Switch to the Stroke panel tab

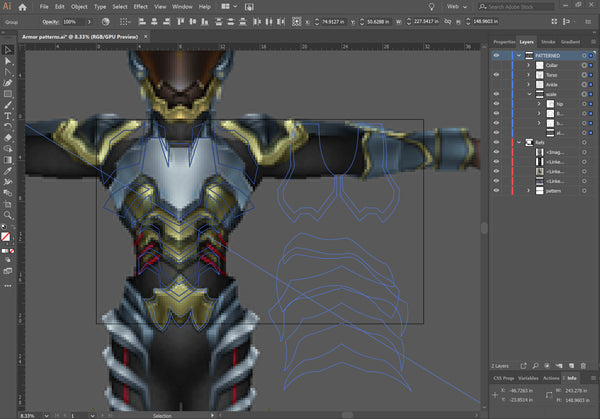tap(550, 41)
